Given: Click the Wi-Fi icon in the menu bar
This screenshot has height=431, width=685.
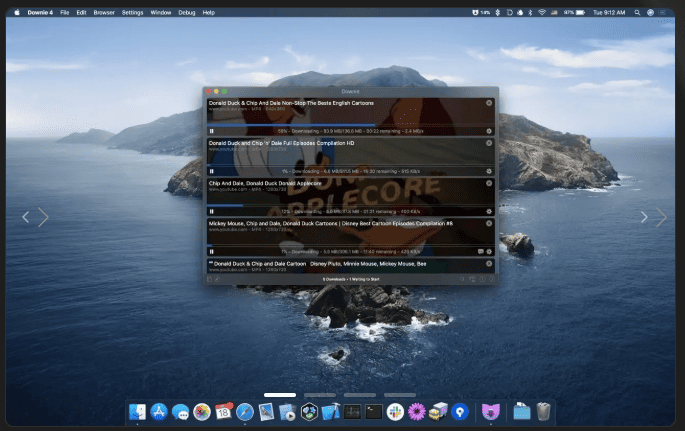Looking at the screenshot, I should point(542,13).
